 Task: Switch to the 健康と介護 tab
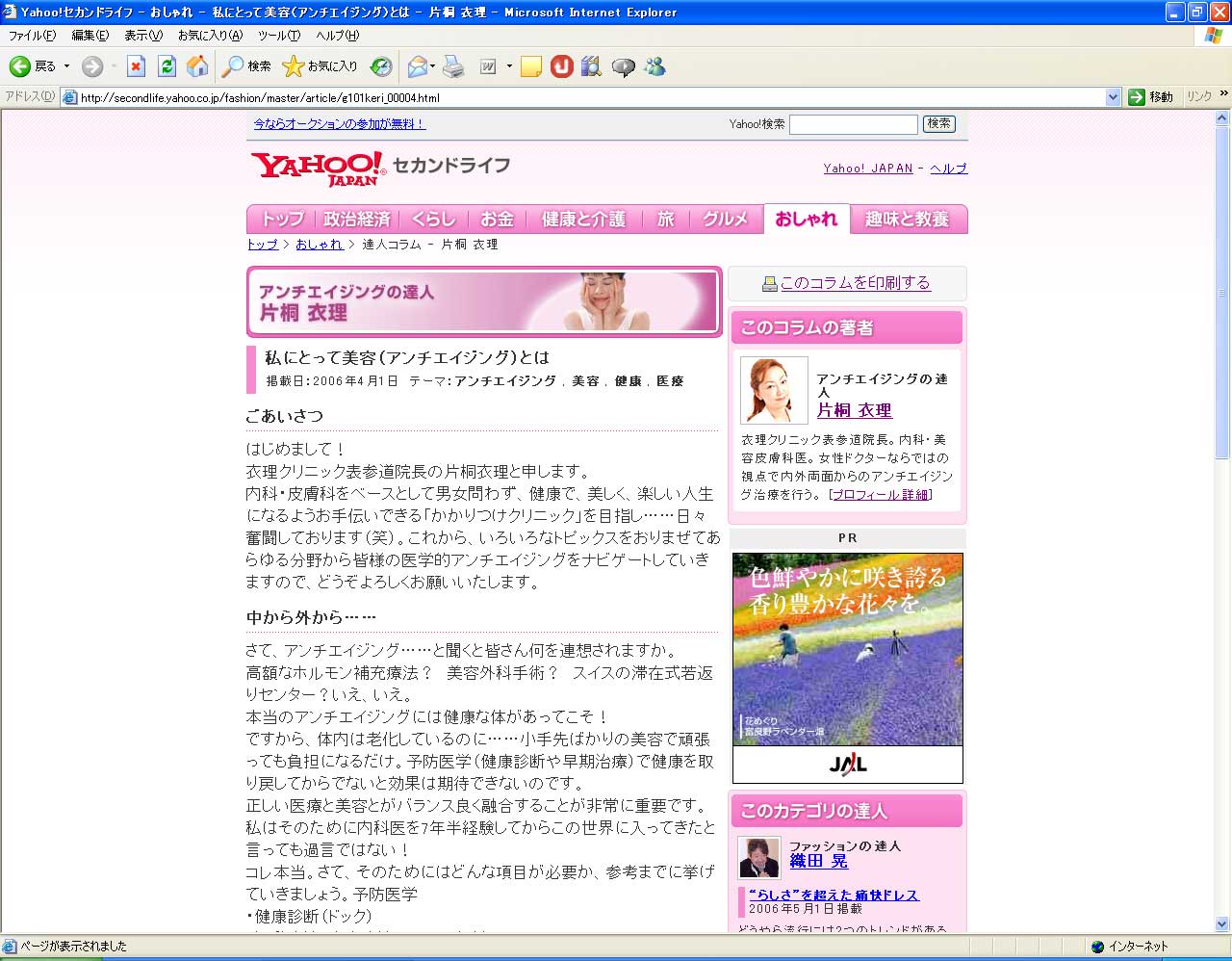(583, 220)
